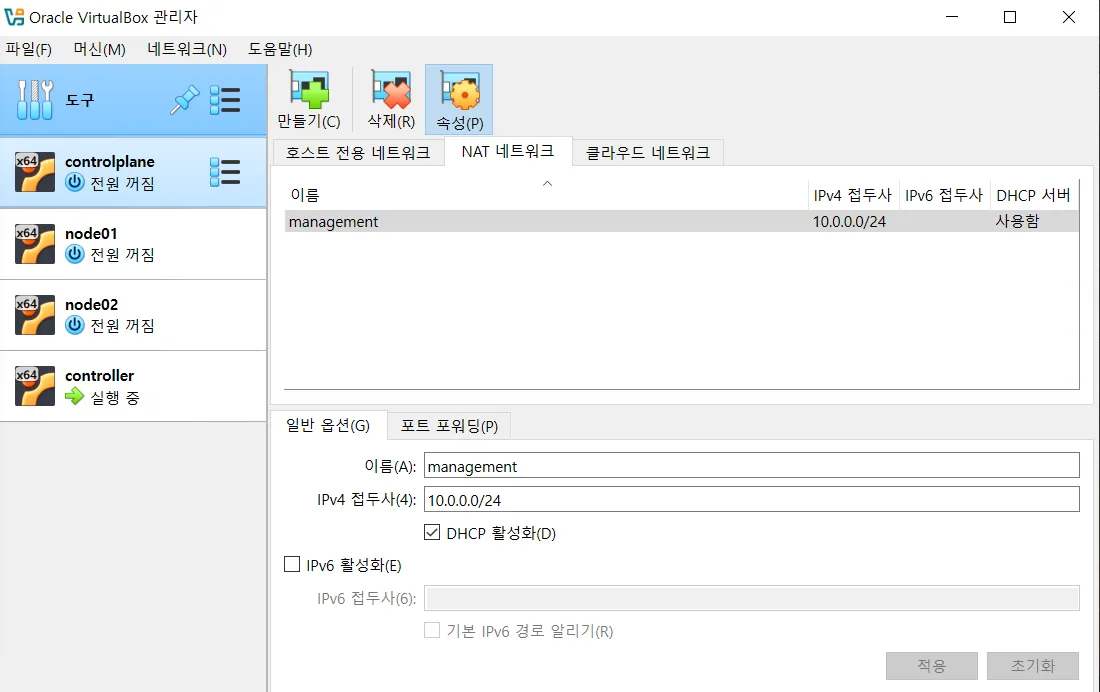
Task: Click the 만들기(C) create network icon
Action: click(309, 91)
